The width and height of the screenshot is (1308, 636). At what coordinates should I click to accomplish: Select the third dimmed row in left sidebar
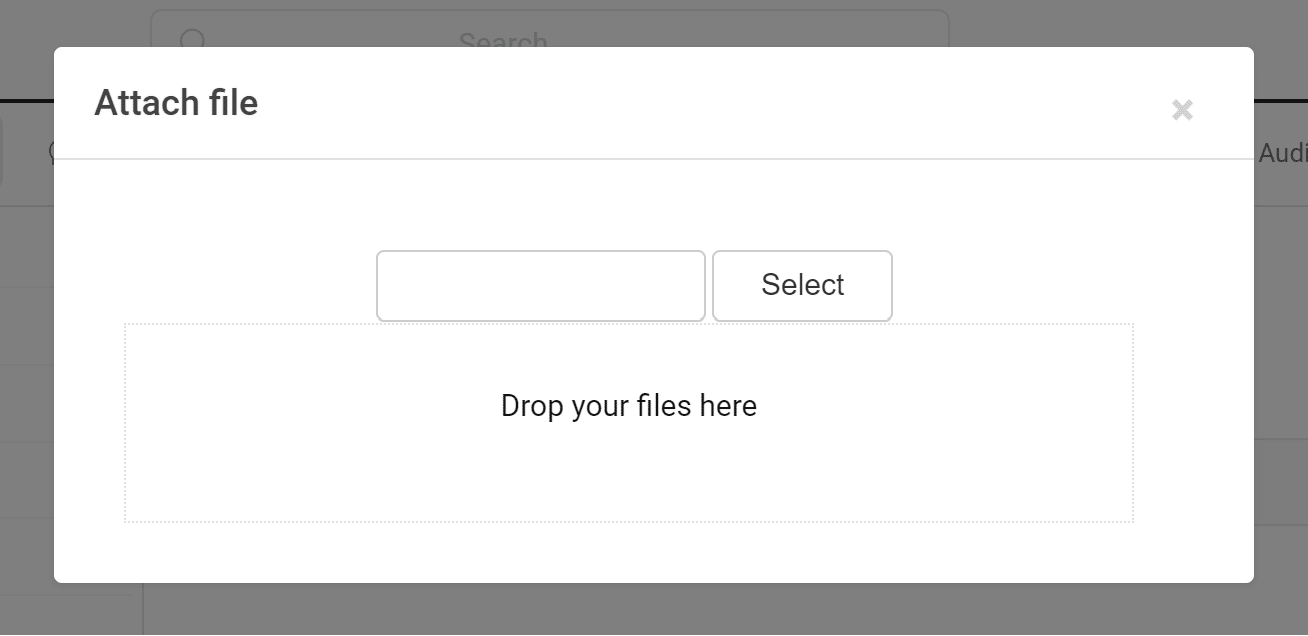(26, 403)
